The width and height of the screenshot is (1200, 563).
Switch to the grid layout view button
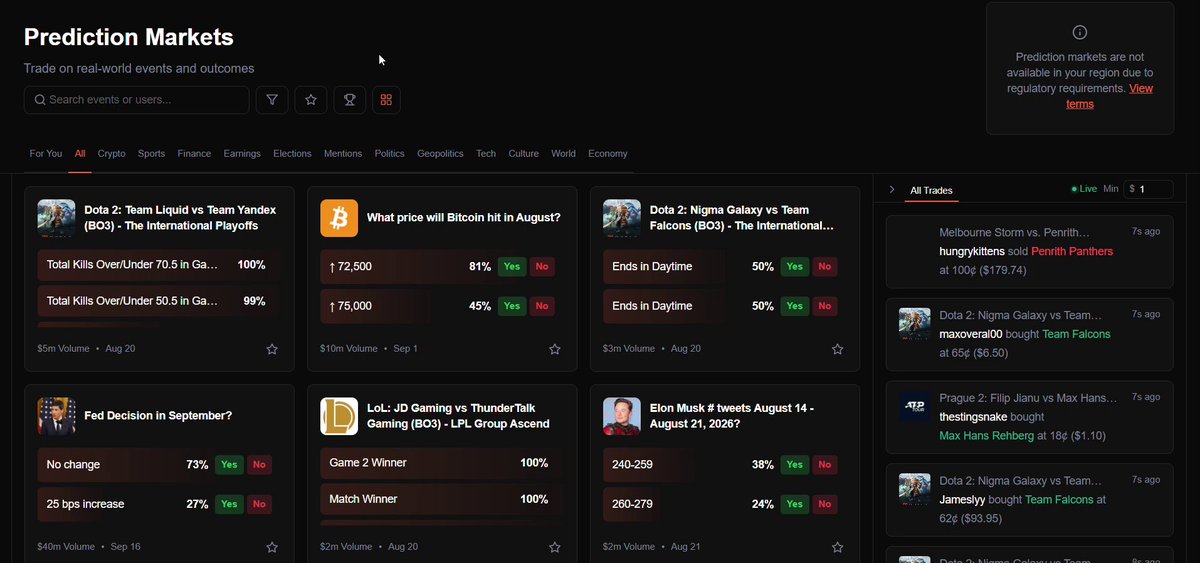tap(386, 100)
